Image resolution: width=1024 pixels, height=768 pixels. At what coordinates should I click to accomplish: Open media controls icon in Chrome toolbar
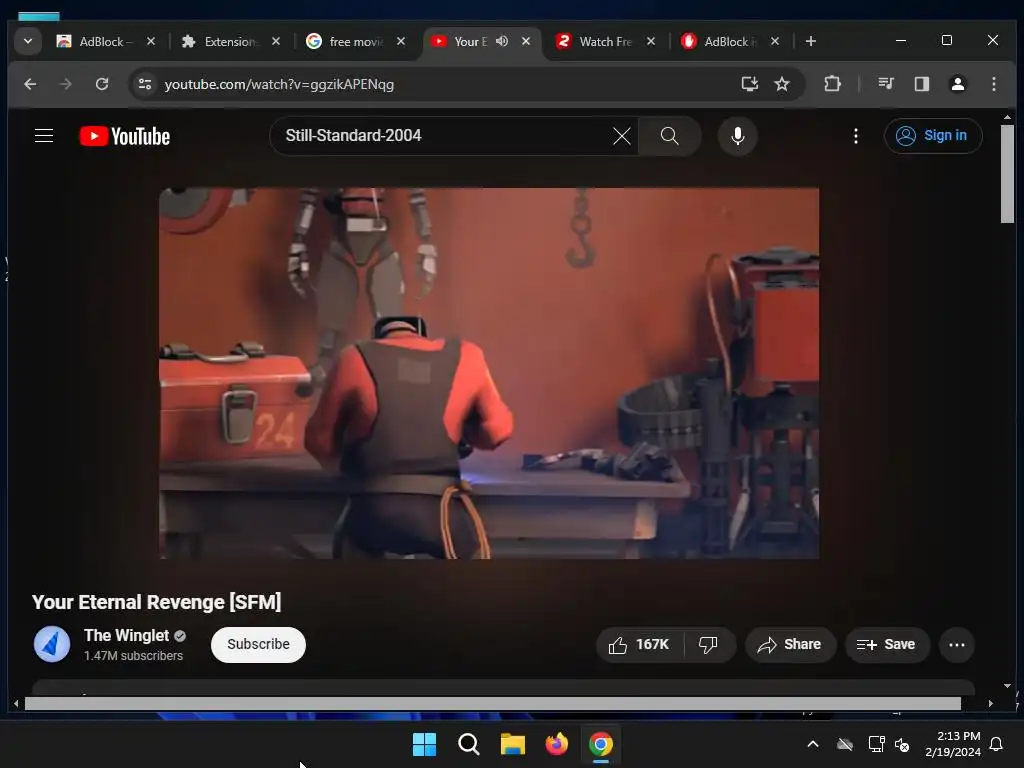click(886, 84)
